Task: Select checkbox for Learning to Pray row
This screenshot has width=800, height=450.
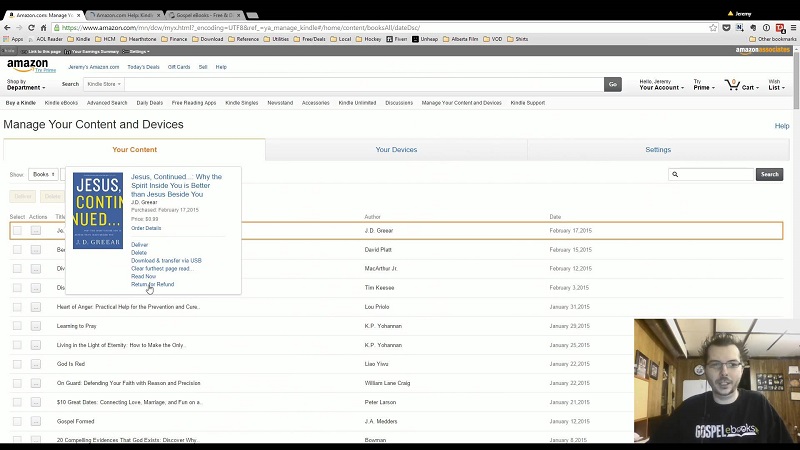Action: 17,326
